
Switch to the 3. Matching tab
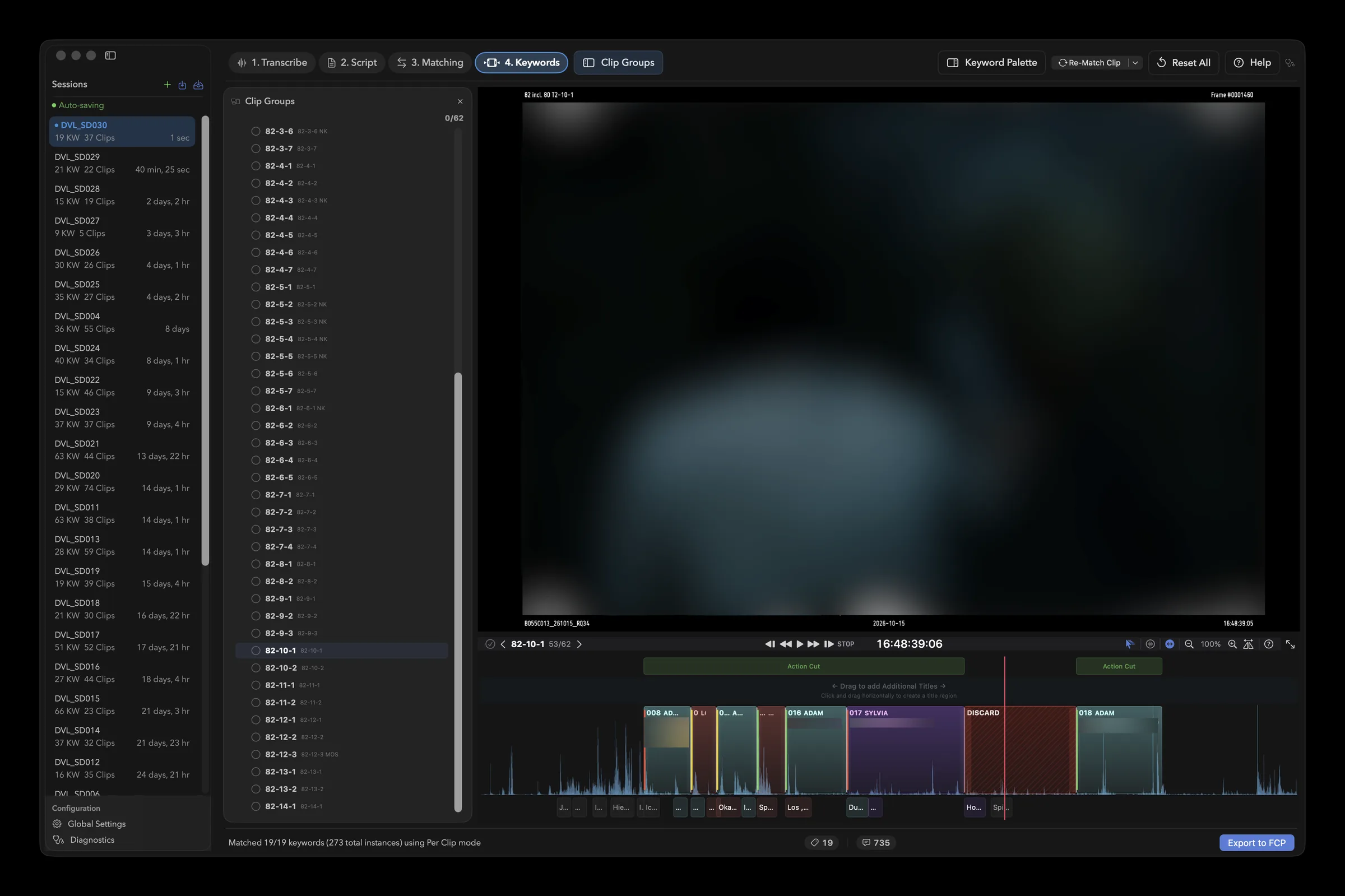430,62
